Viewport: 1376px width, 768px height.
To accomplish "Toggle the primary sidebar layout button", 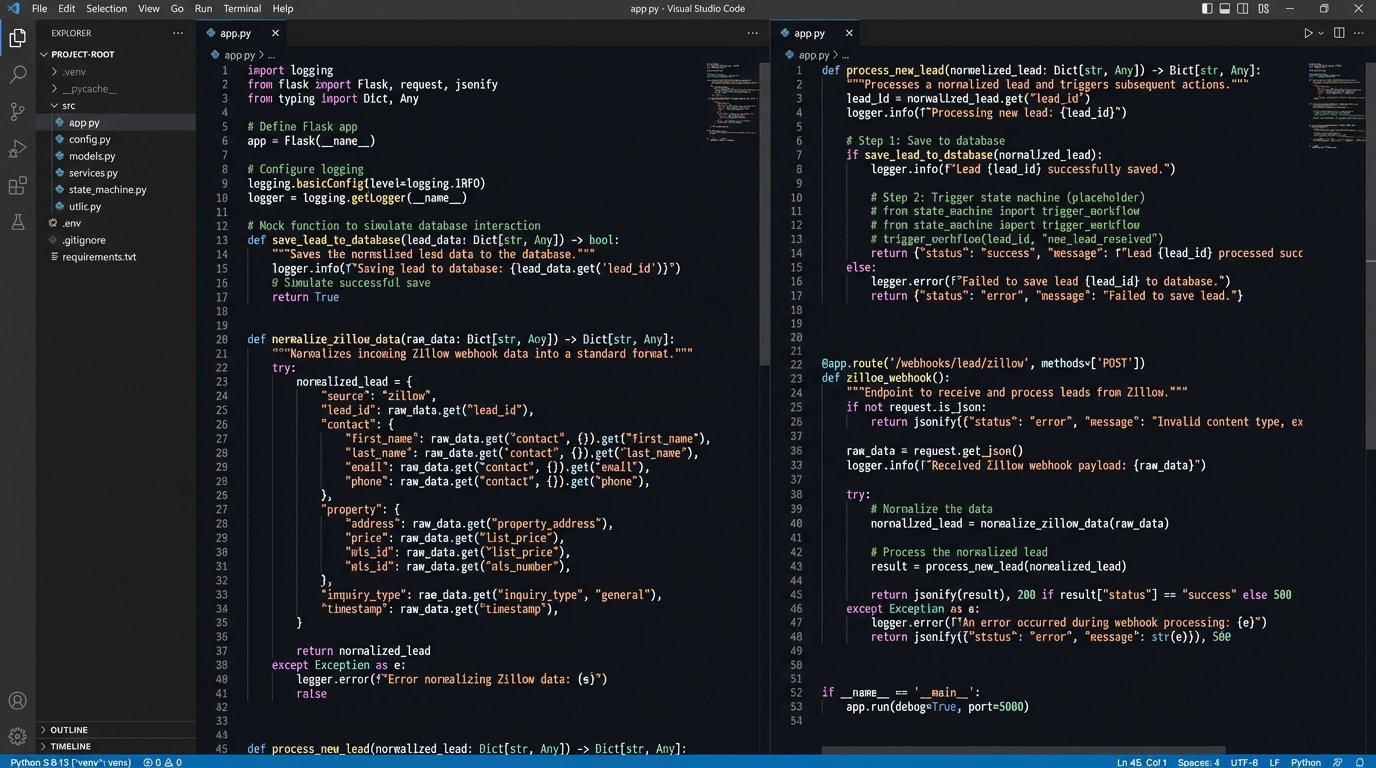I will (1206, 9).
